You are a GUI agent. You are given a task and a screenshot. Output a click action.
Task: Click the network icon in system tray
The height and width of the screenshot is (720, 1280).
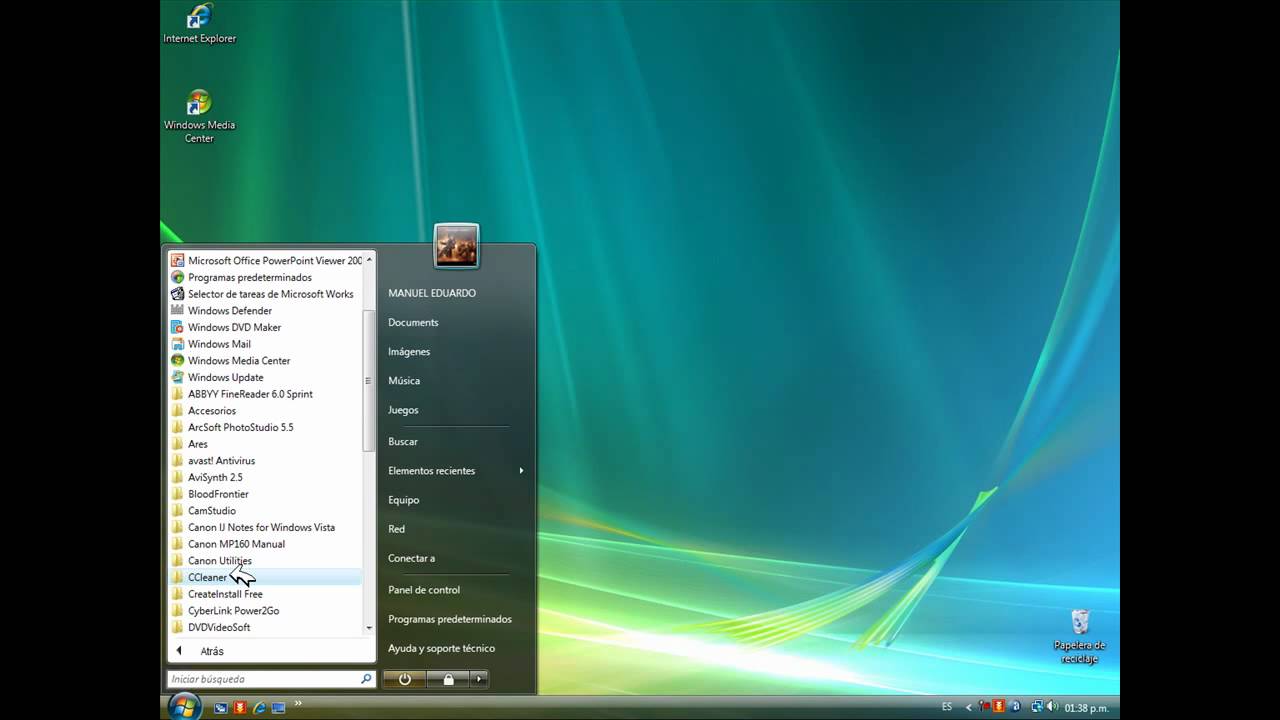(1036, 707)
